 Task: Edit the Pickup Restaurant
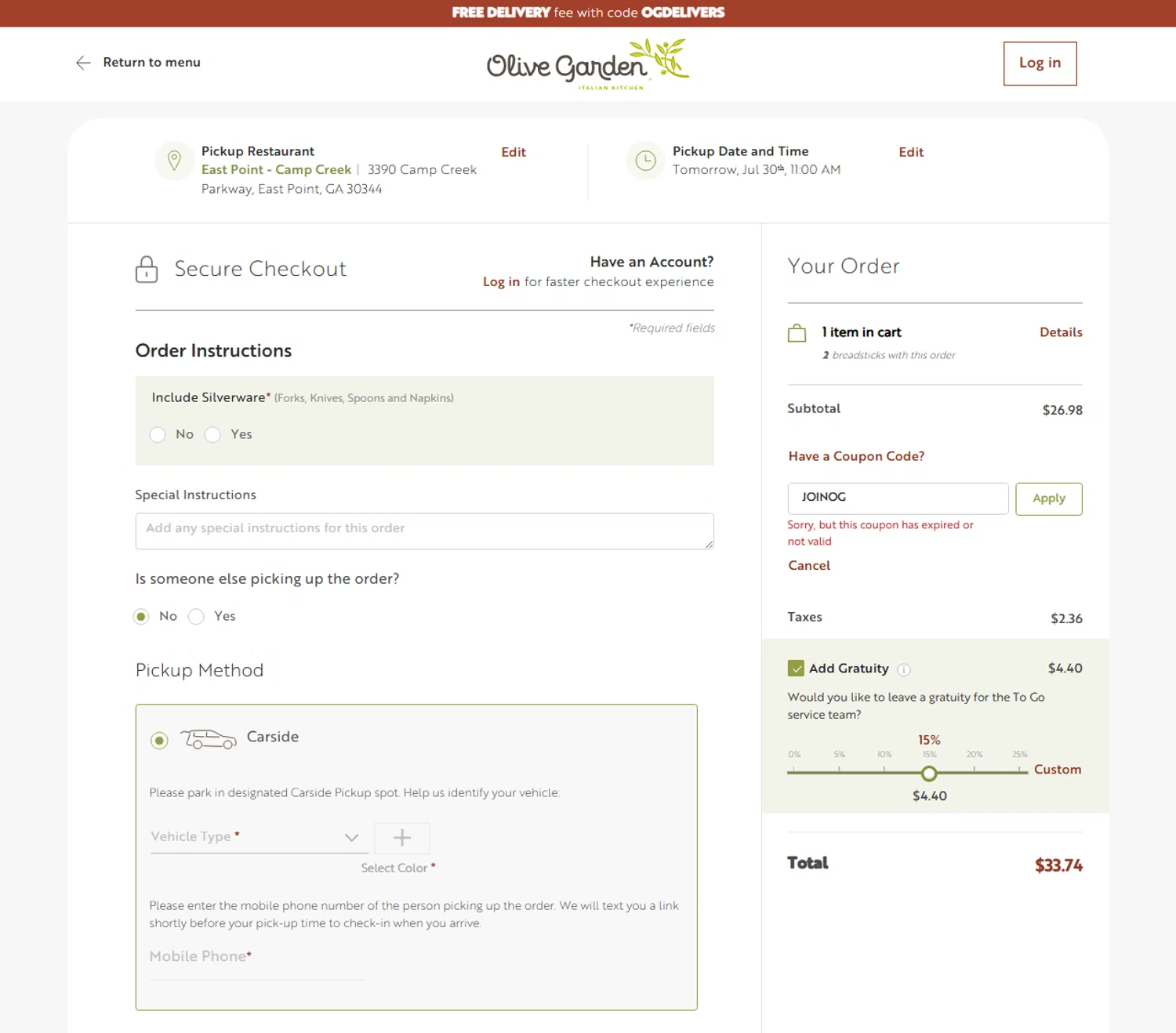[514, 152]
